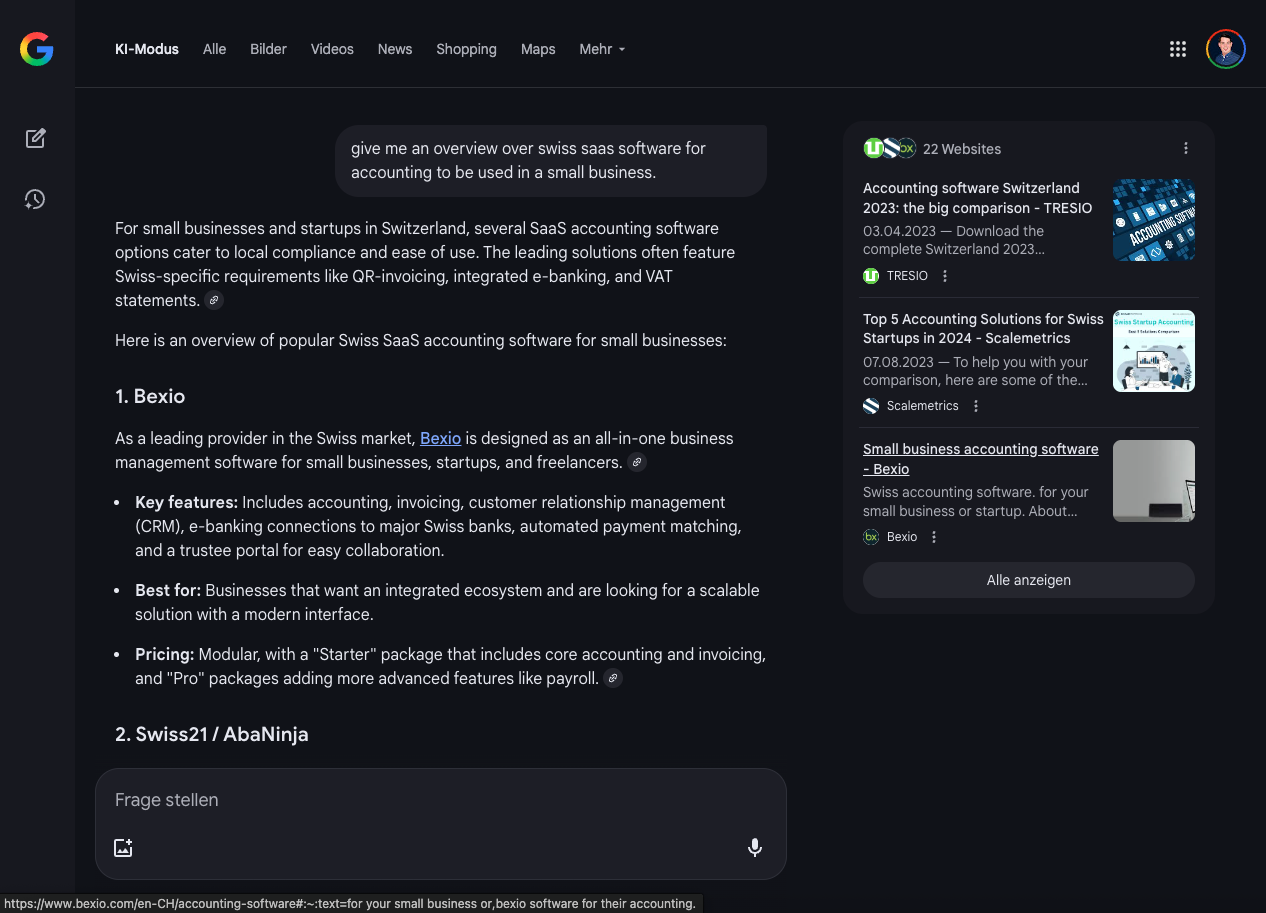Open the Bexio hyperlink in the text
Viewport: 1266px width, 913px height.
click(x=440, y=438)
